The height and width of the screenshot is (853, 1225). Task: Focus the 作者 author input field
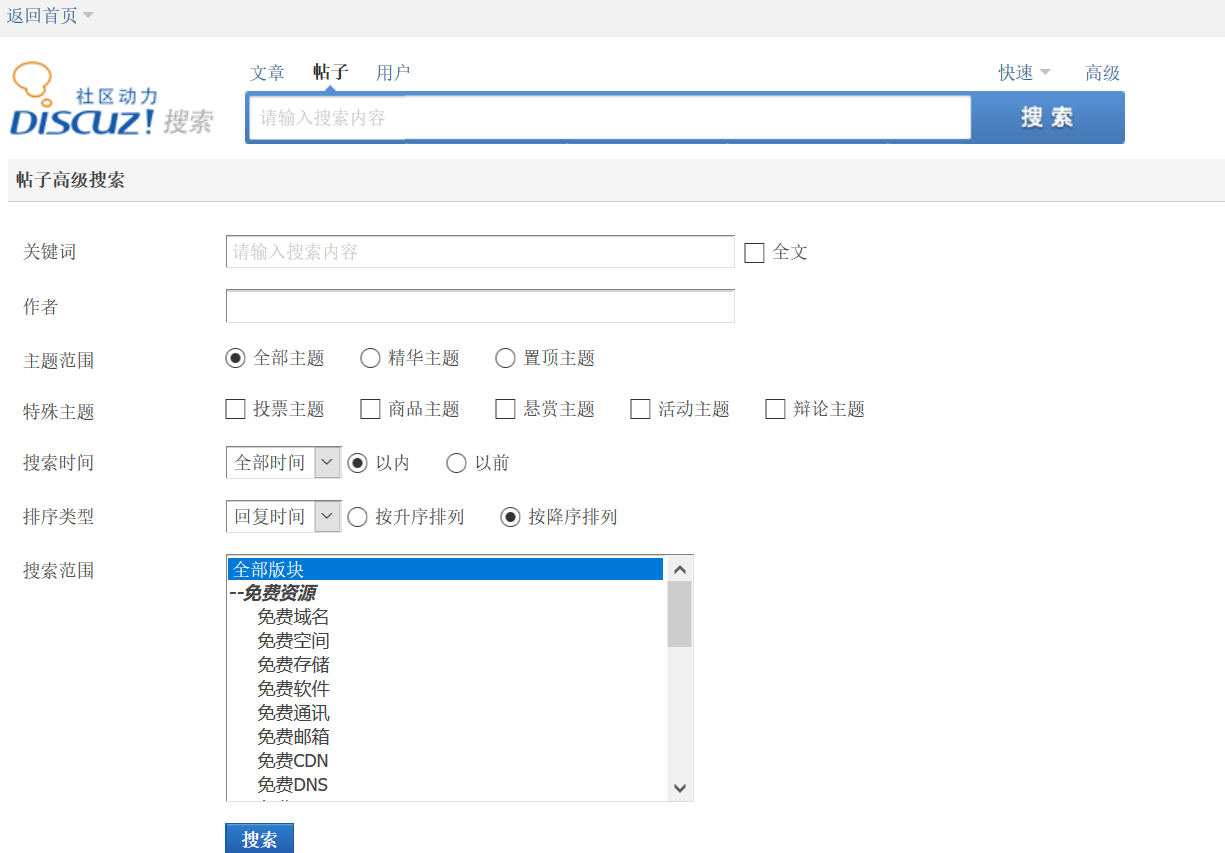480,306
